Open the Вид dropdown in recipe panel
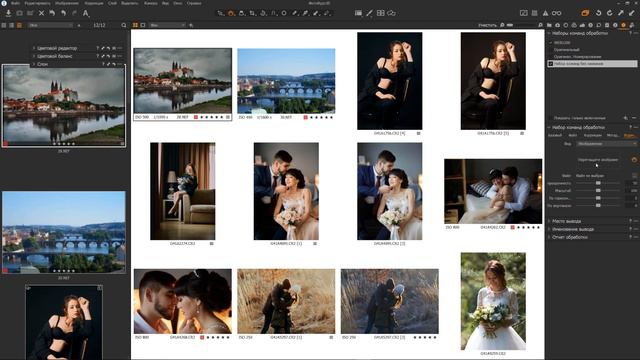 click(x=606, y=144)
